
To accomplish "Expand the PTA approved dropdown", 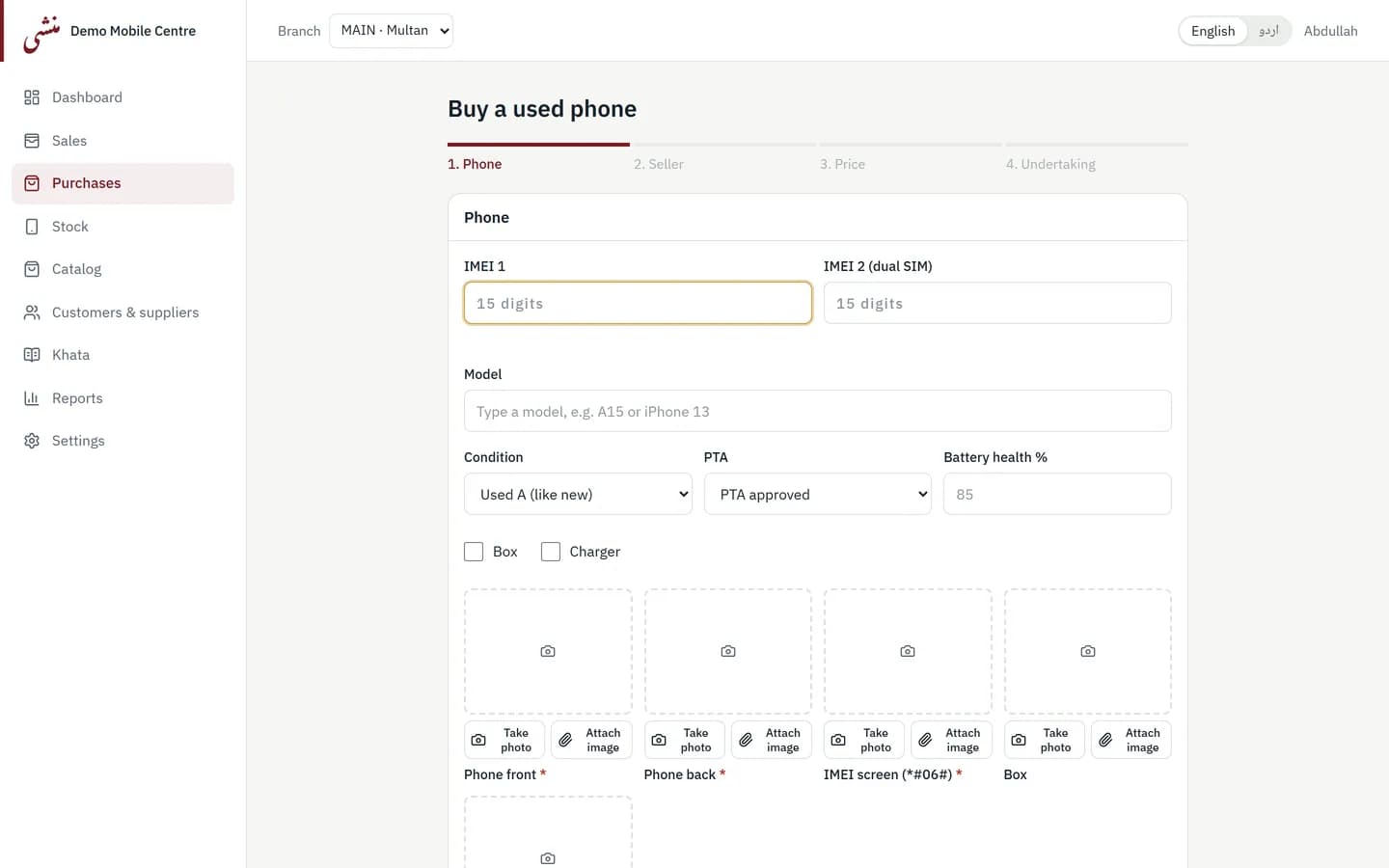I will coord(818,494).
